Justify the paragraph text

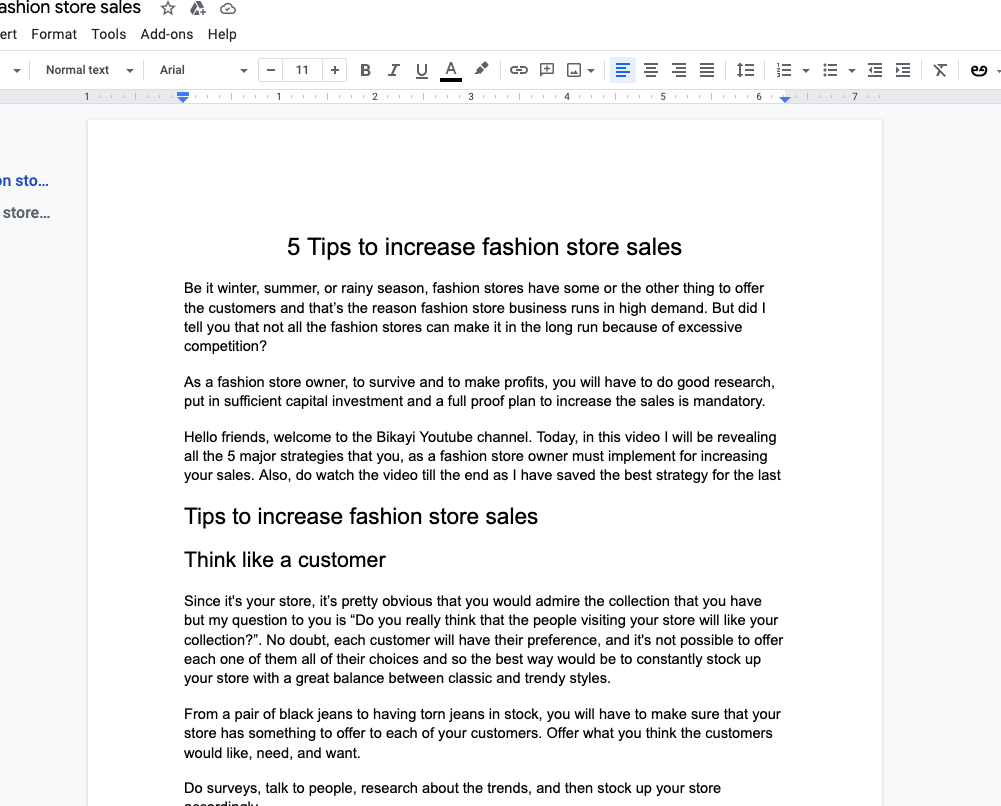[707, 70]
